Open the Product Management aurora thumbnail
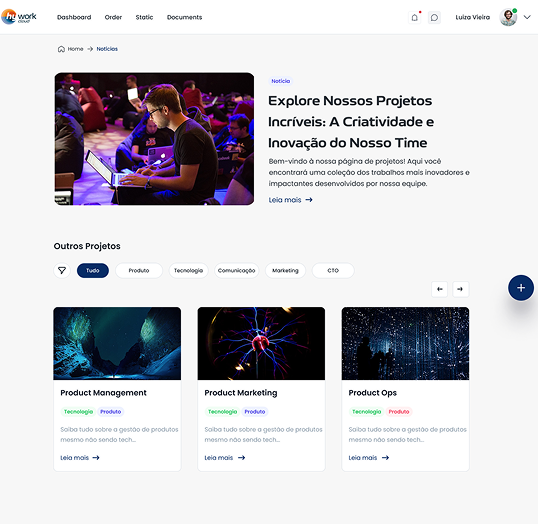This screenshot has width=538, height=524. (x=117, y=343)
